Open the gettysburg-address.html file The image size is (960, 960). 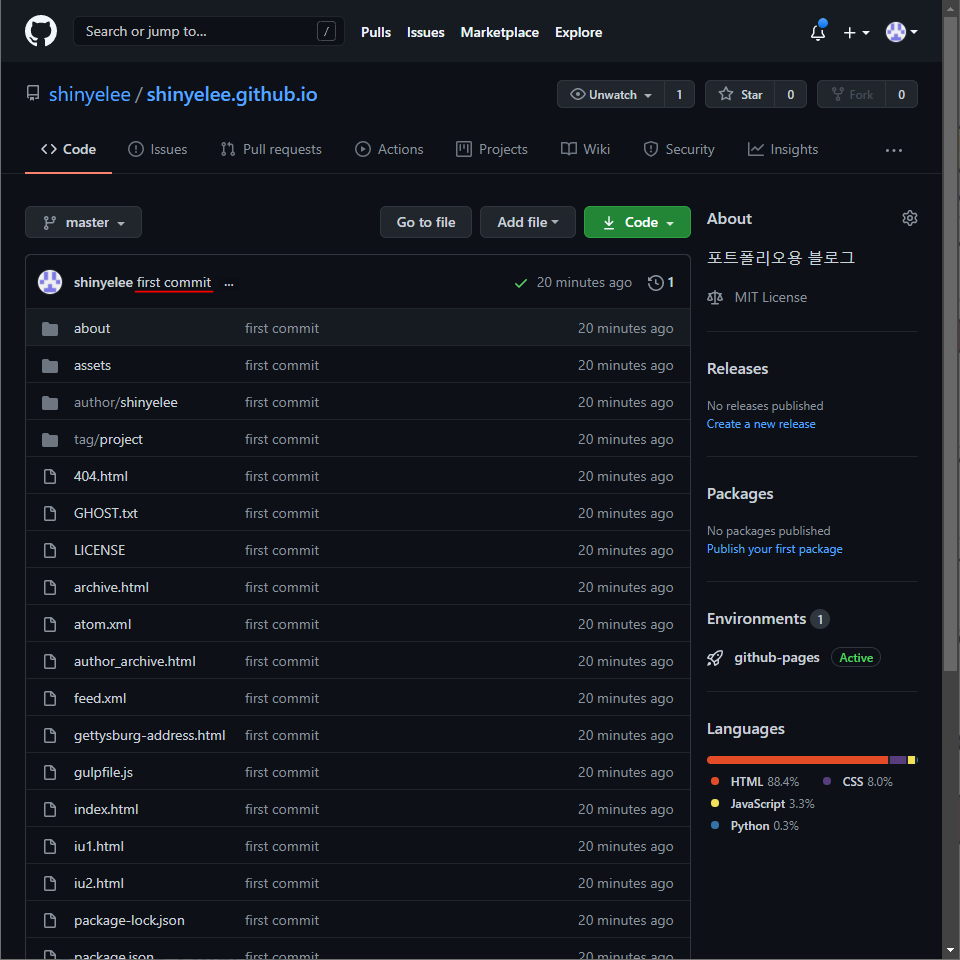(149, 735)
